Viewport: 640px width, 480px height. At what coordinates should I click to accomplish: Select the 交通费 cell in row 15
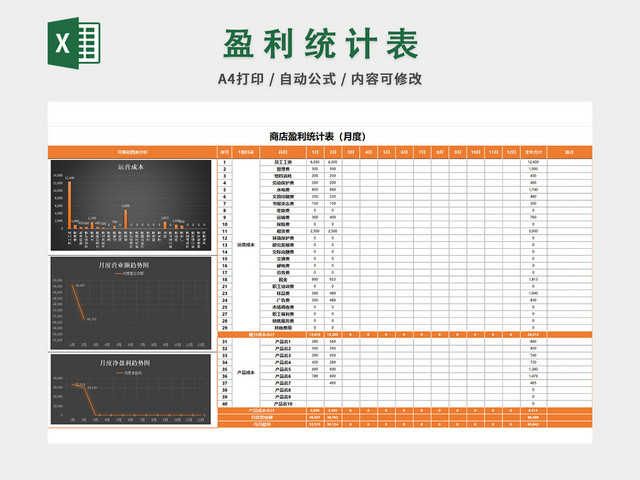283,259
